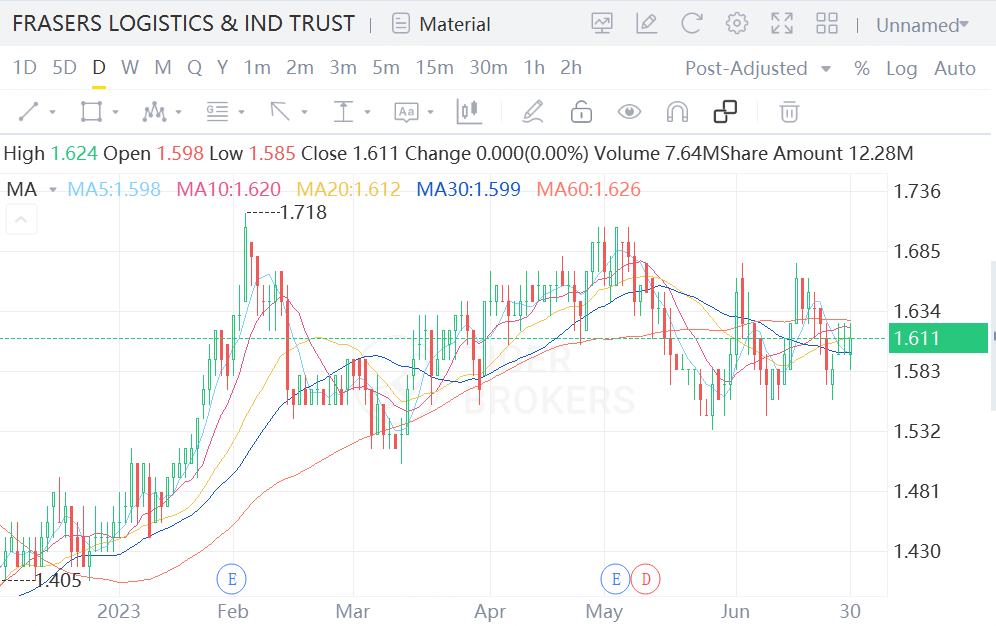This screenshot has width=996, height=626.
Task: Open the Post-Adjusted dropdown
Action: point(758,69)
